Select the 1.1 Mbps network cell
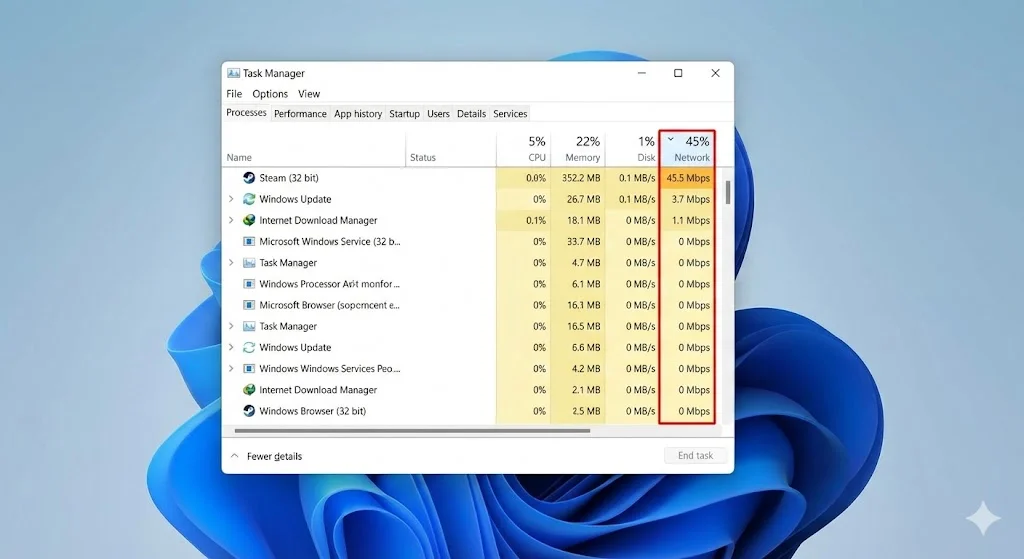The width and height of the screenshot is (1024, 559). point(687,220)
